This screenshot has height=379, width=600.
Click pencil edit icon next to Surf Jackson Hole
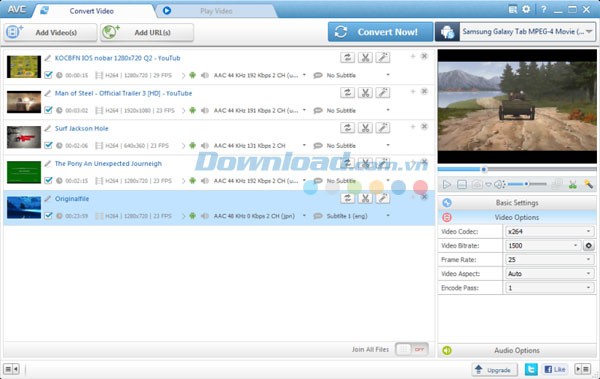[x=47, y=128]
